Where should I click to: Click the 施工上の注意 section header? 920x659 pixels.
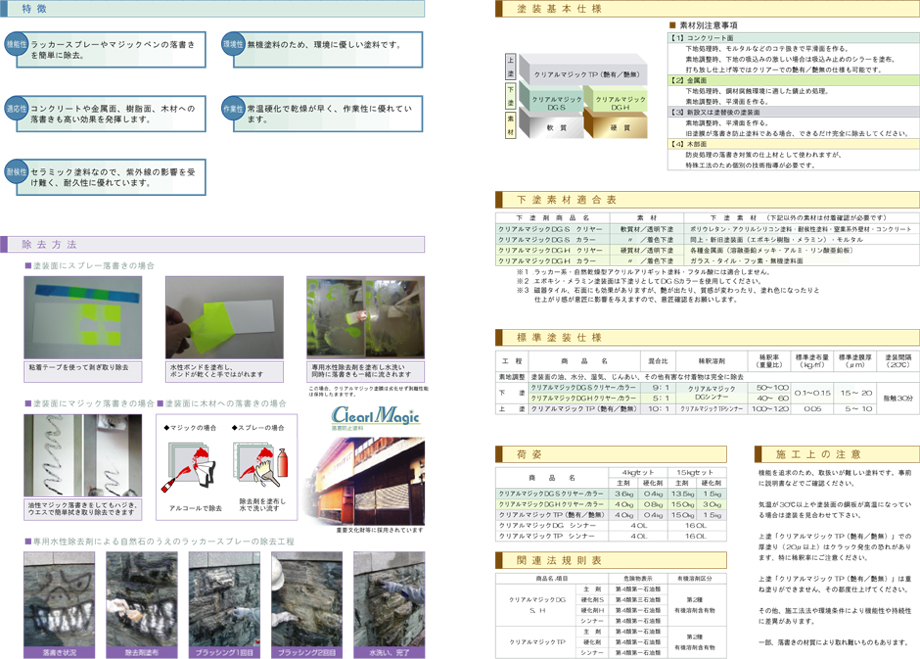[x=837, y=454]
